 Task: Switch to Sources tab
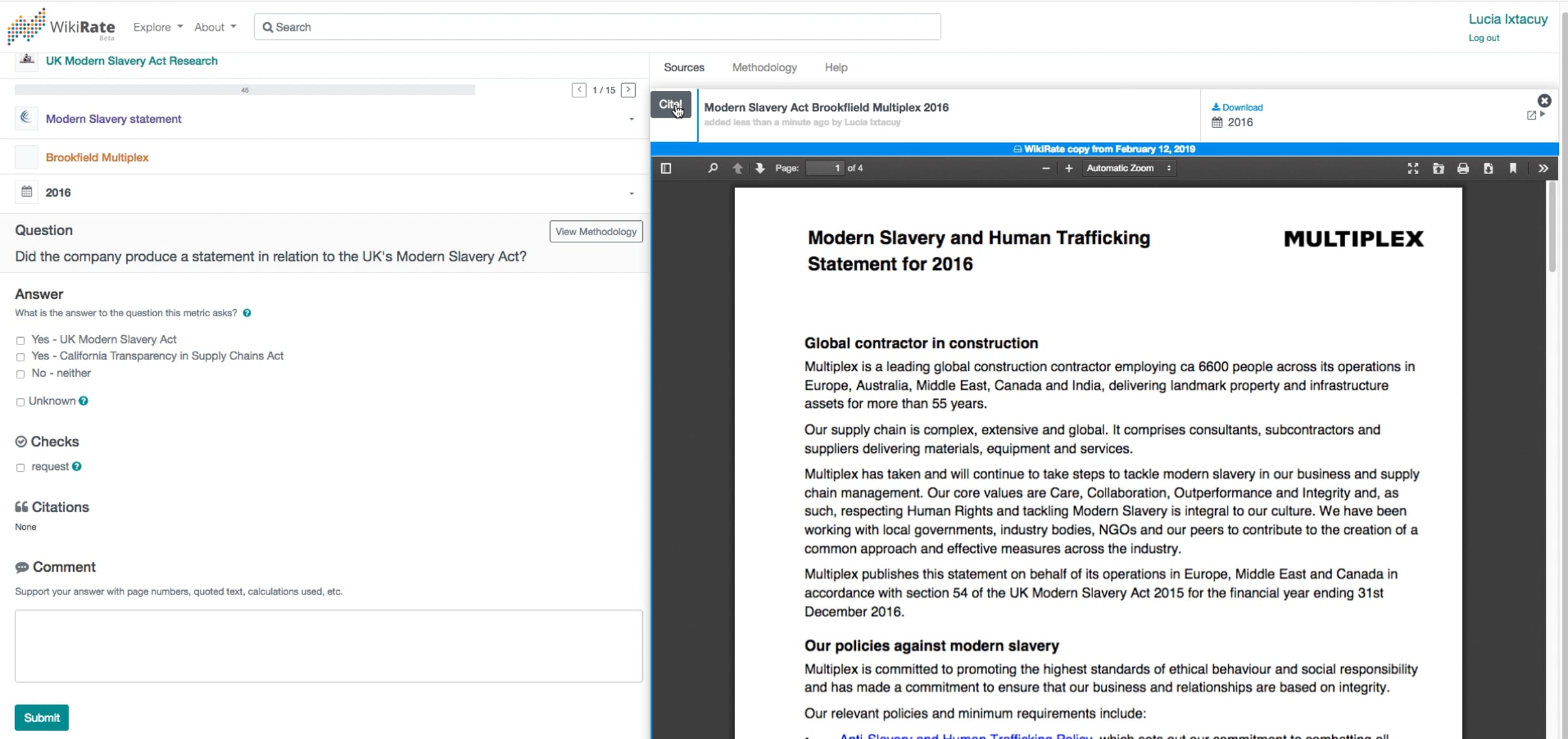[x=684, y=67]
